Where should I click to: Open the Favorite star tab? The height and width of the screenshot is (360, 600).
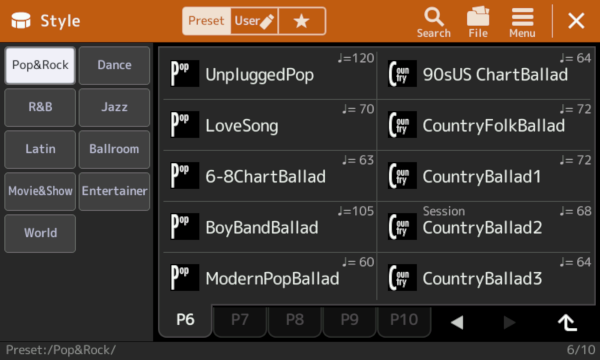point(302,21)
